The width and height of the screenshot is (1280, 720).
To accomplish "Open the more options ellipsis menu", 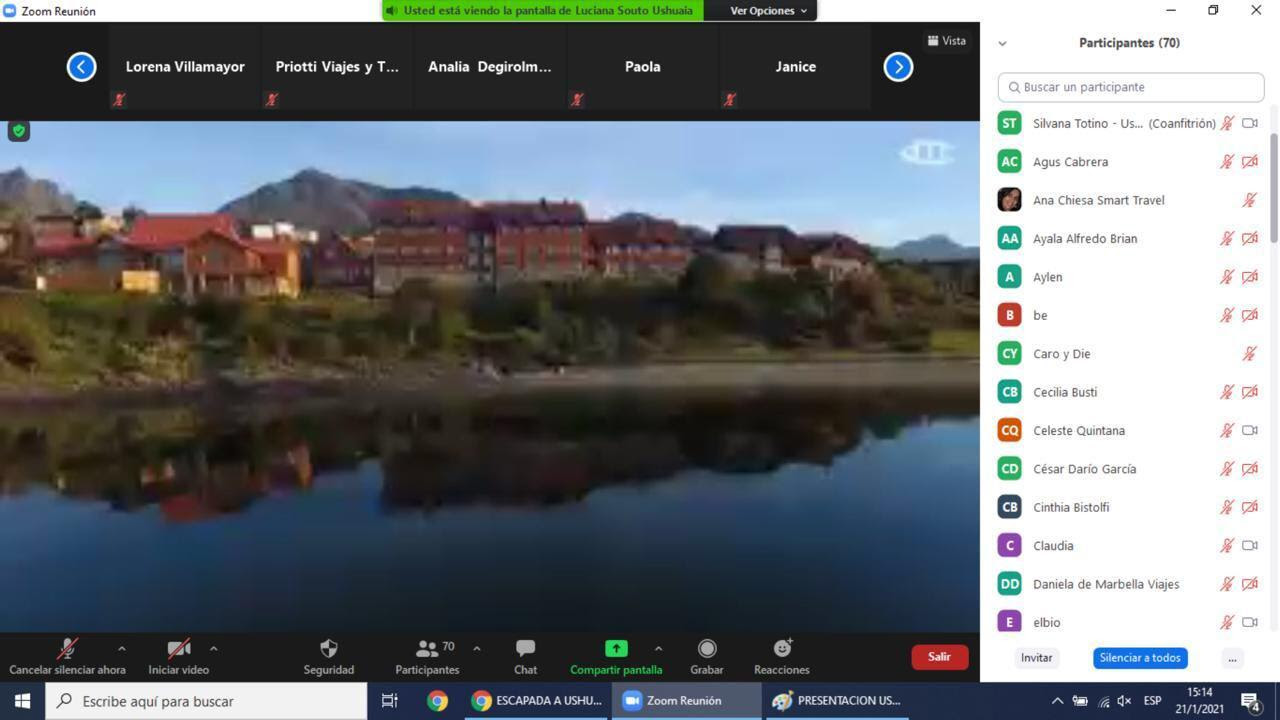I will 1232,658.
